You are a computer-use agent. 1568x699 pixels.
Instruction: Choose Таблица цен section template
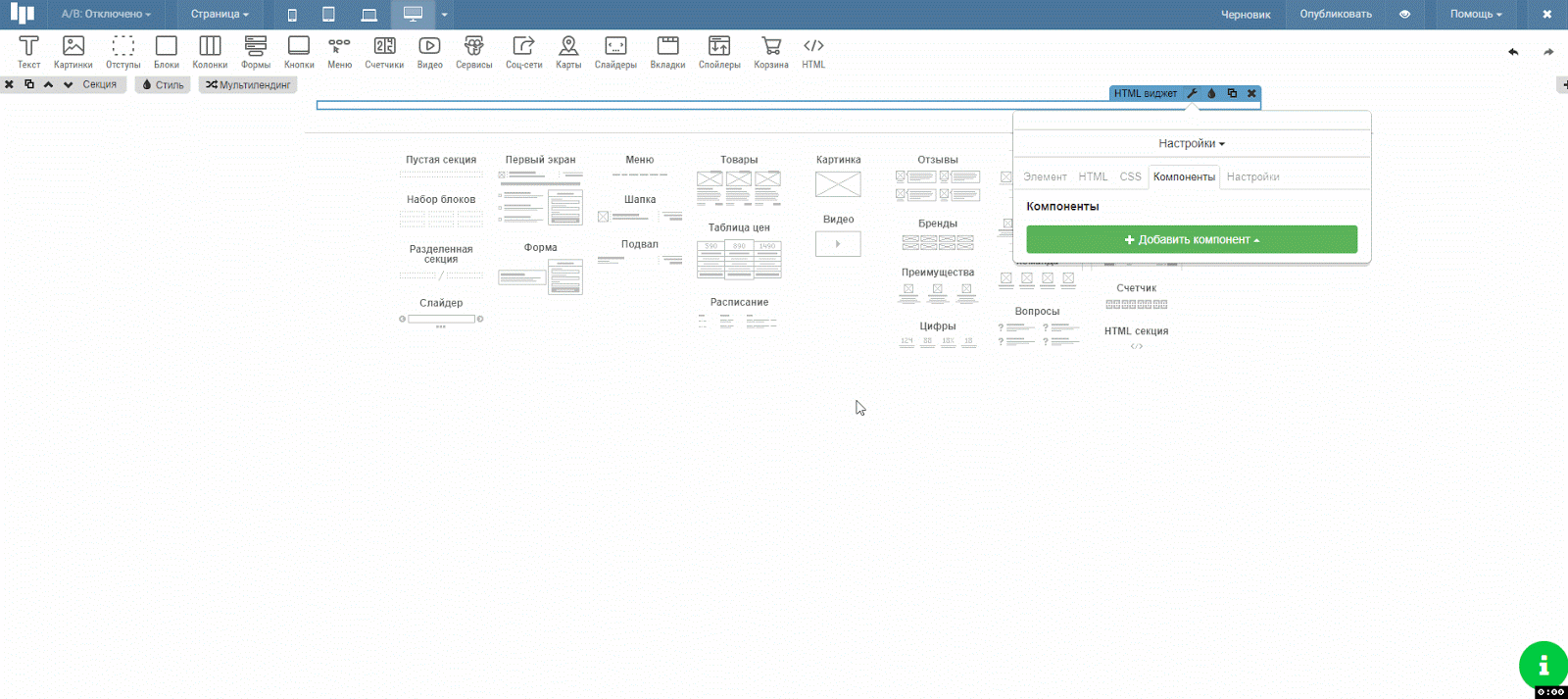pos(739,250)
